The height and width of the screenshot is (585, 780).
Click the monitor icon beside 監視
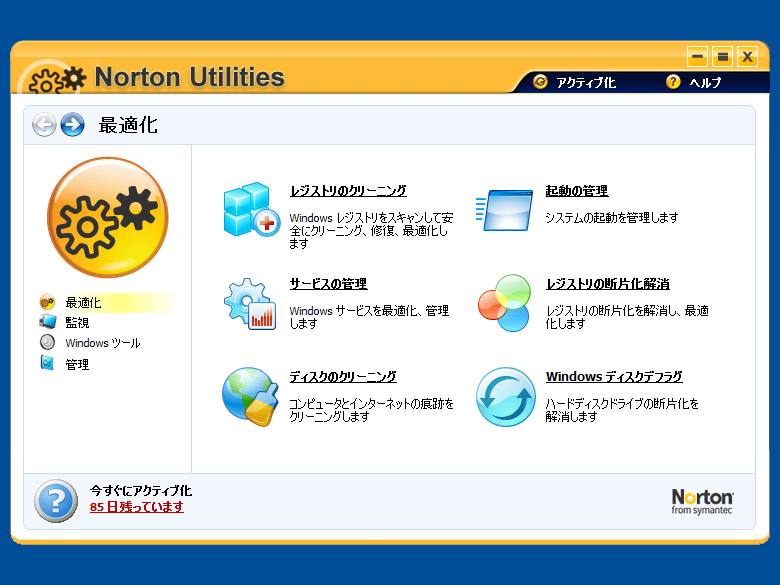[48, 322]
